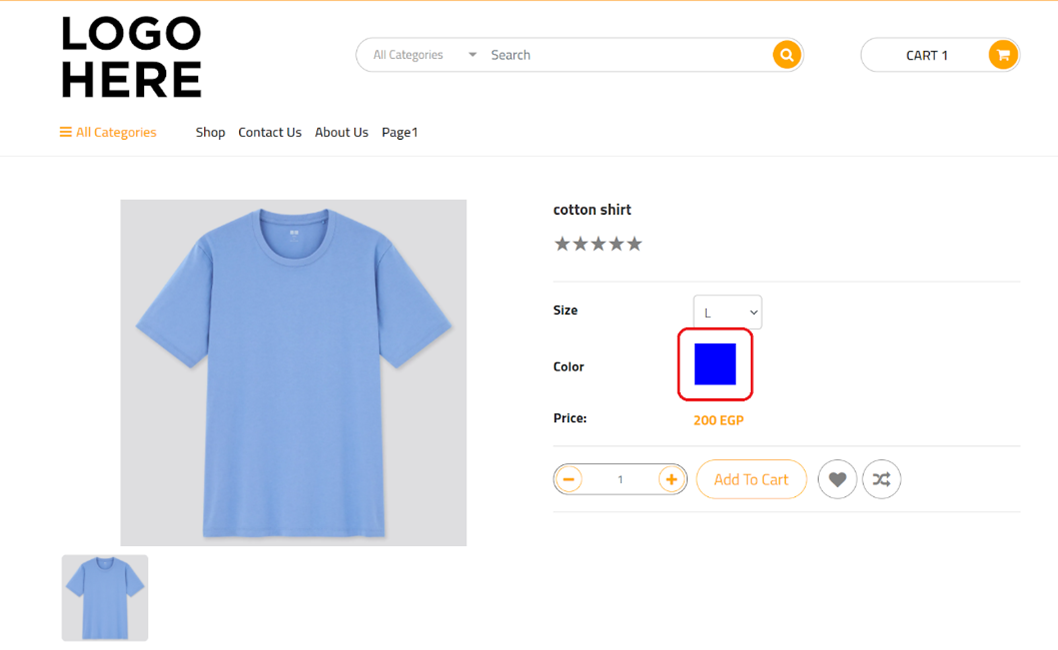1058x650 pixels.
Task: Open the Size dropdown showing L
Action: tap(727, 312)
